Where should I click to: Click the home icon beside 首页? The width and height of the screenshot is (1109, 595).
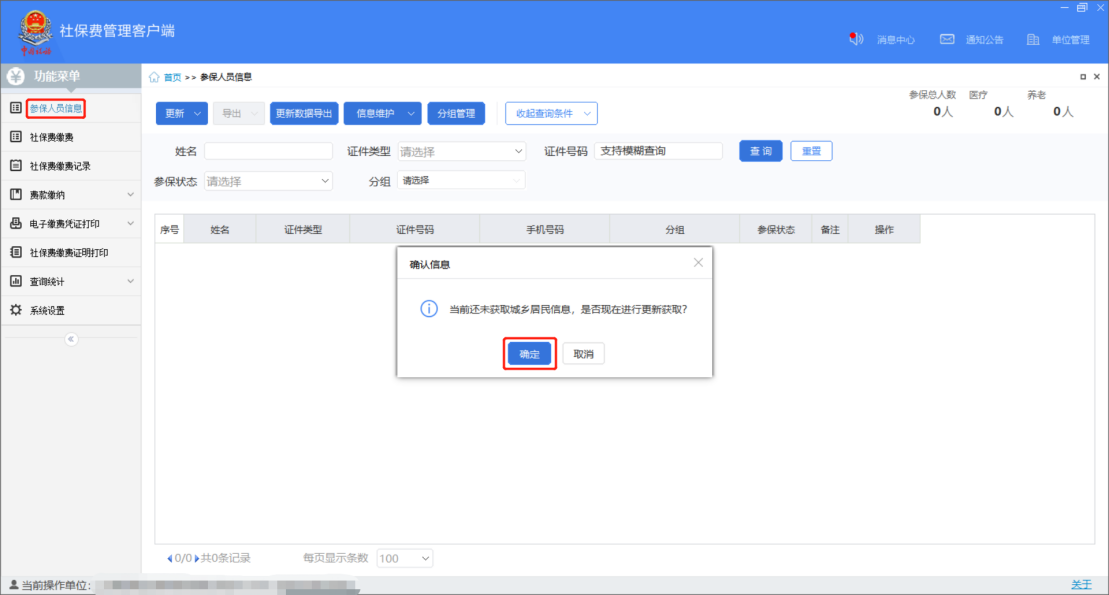coord(155,77)
